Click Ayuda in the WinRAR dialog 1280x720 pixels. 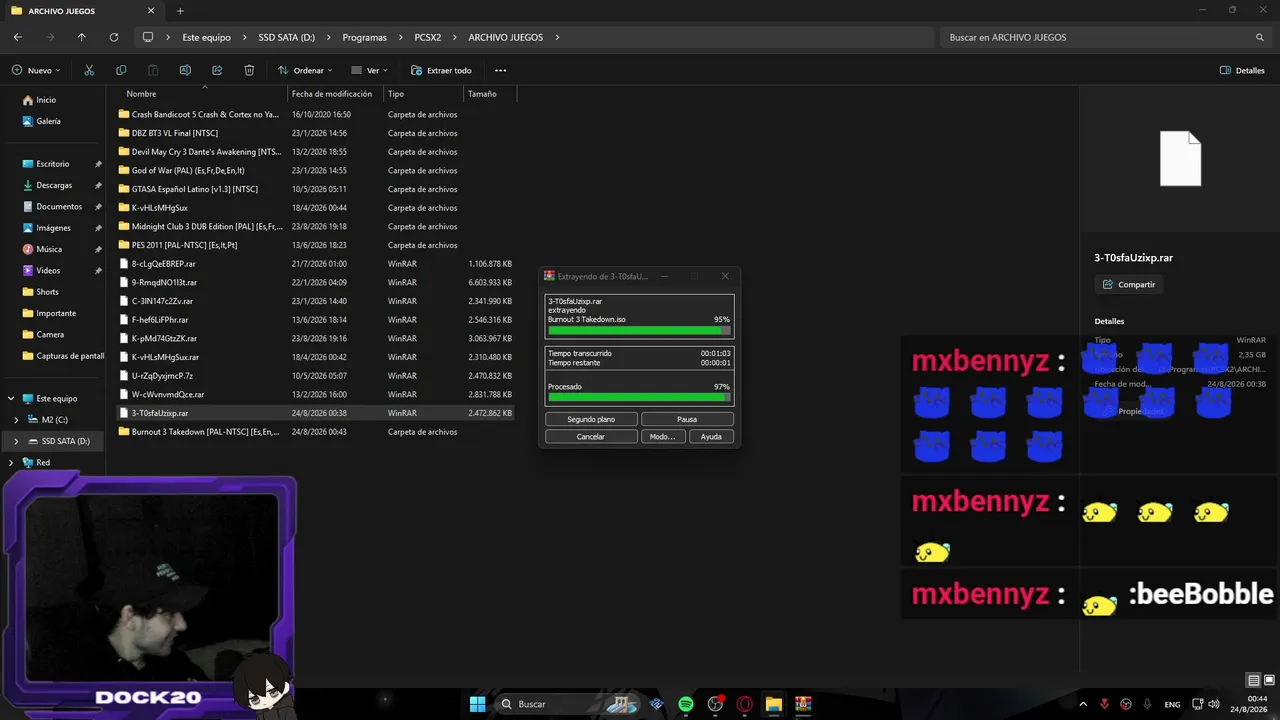711,437
